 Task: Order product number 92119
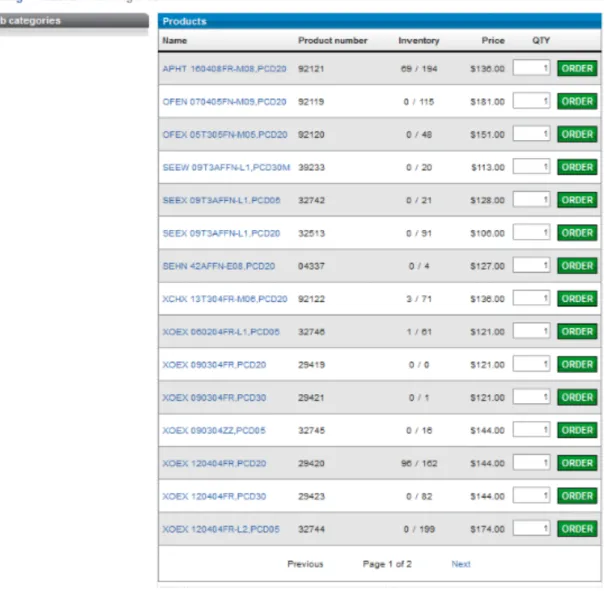tap(577, 101)
